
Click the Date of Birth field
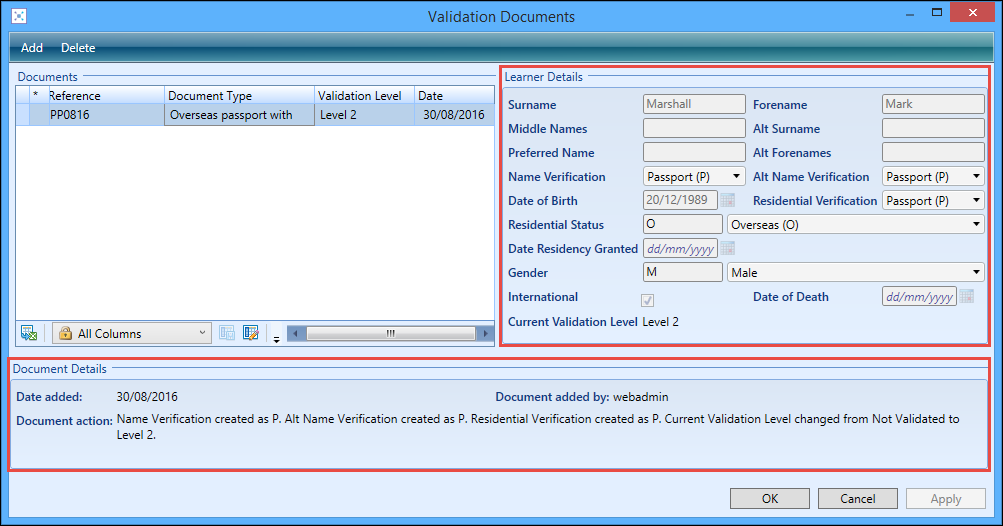pos(680,200)
